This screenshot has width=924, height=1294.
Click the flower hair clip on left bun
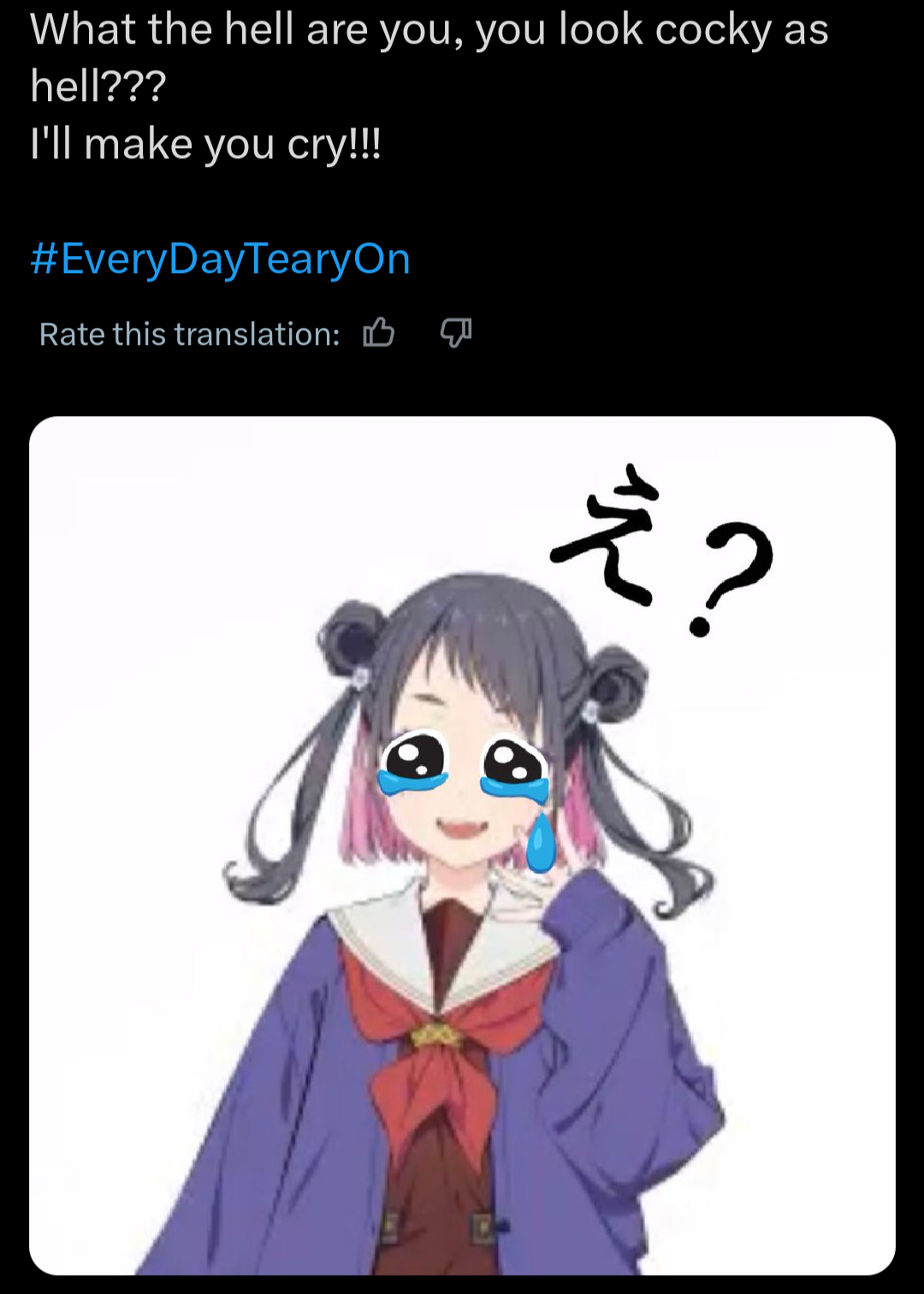(360, 678)
